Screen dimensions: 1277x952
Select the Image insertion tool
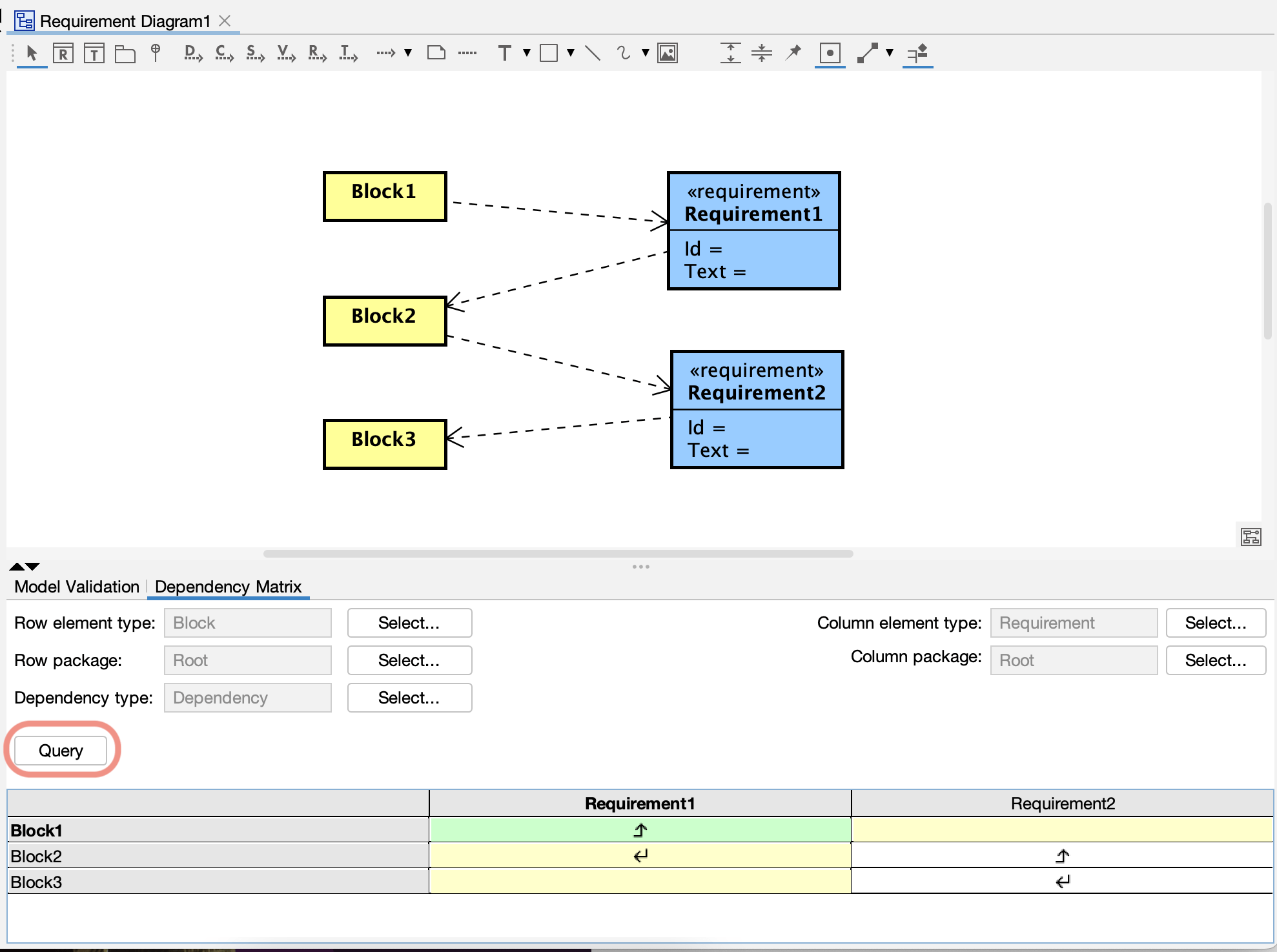tap(668, 54)
